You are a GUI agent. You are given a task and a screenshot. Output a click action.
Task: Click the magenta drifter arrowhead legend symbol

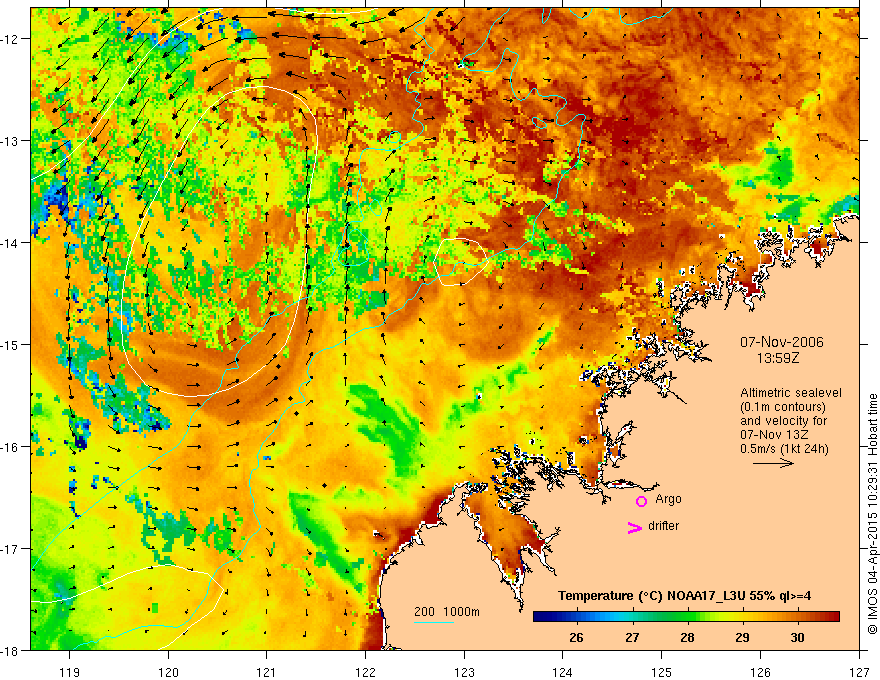635,527
